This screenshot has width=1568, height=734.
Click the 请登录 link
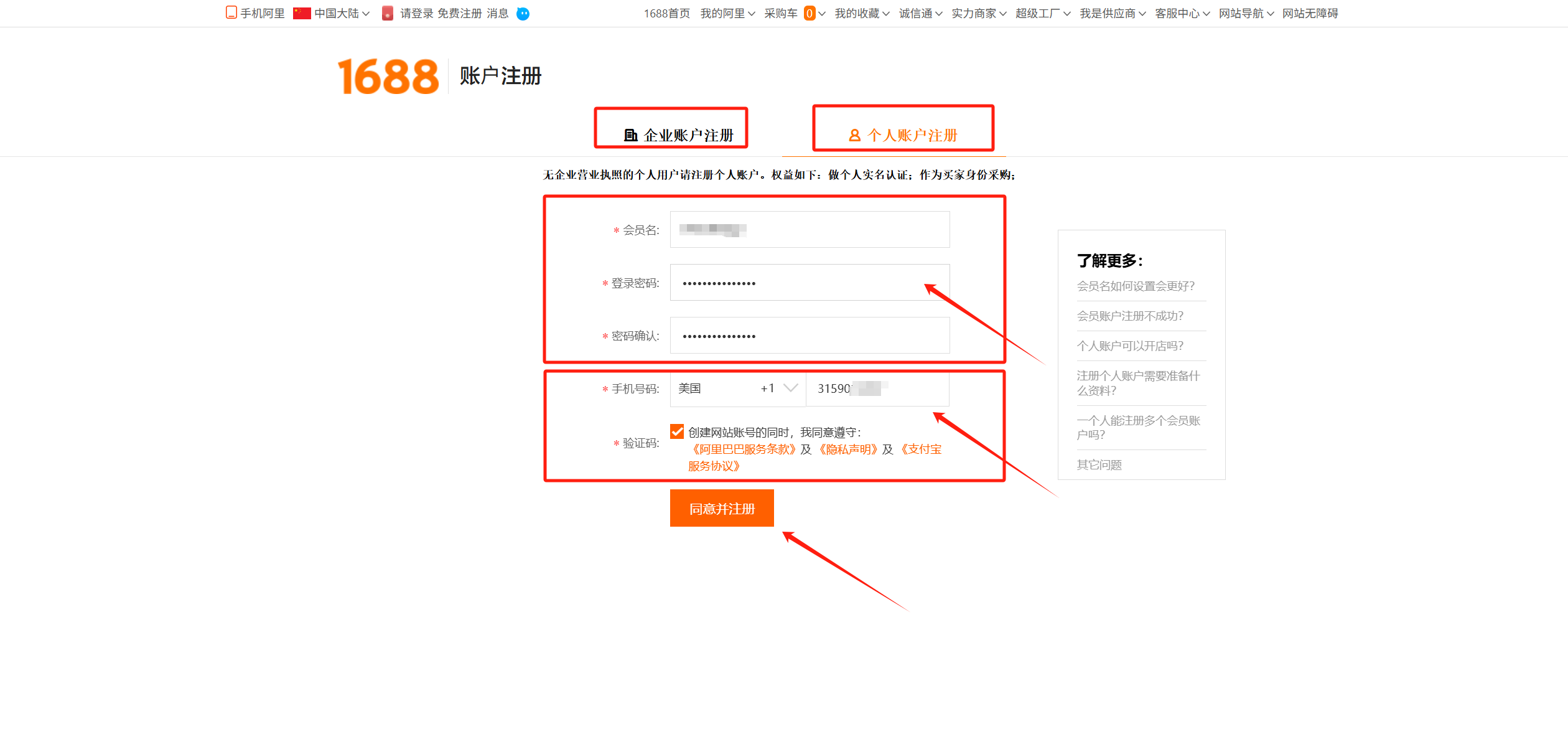coord(416,13)
